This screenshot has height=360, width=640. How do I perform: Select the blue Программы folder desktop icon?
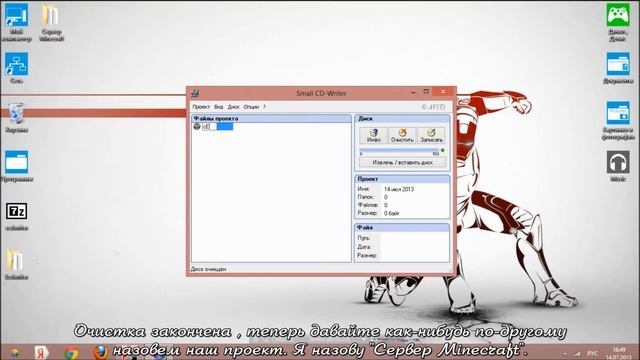pyautogui.click(x=16, y=166)
